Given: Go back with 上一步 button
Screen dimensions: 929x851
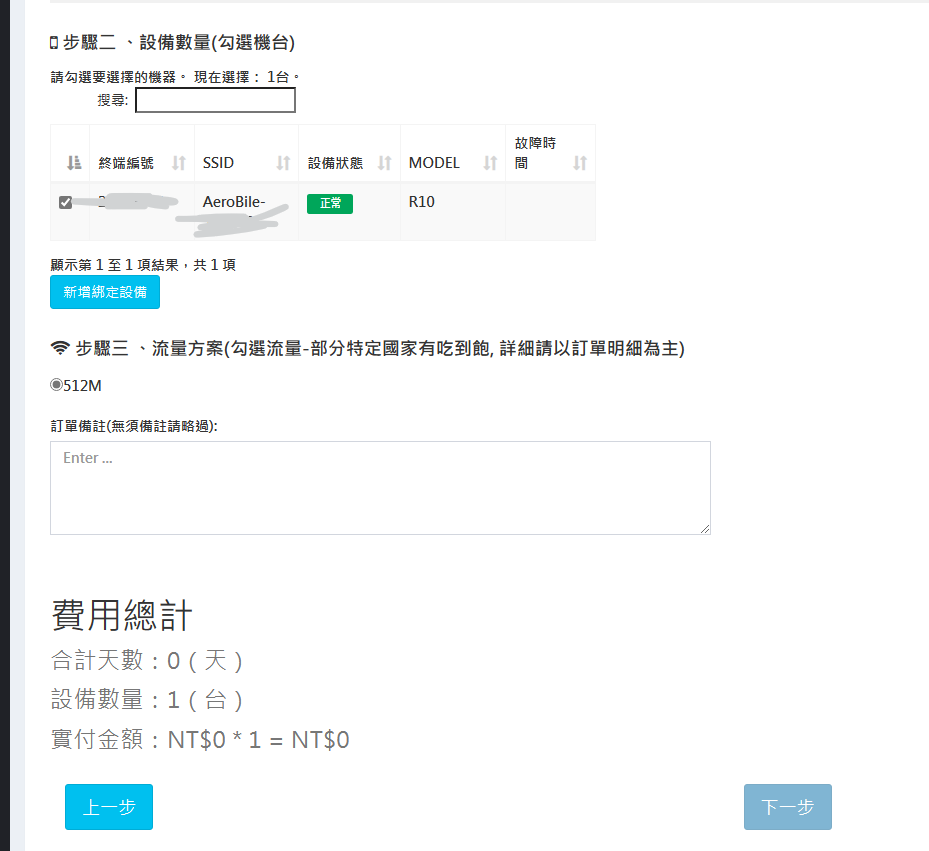Looking at the screenshot, I should click(x=109, y=807).
